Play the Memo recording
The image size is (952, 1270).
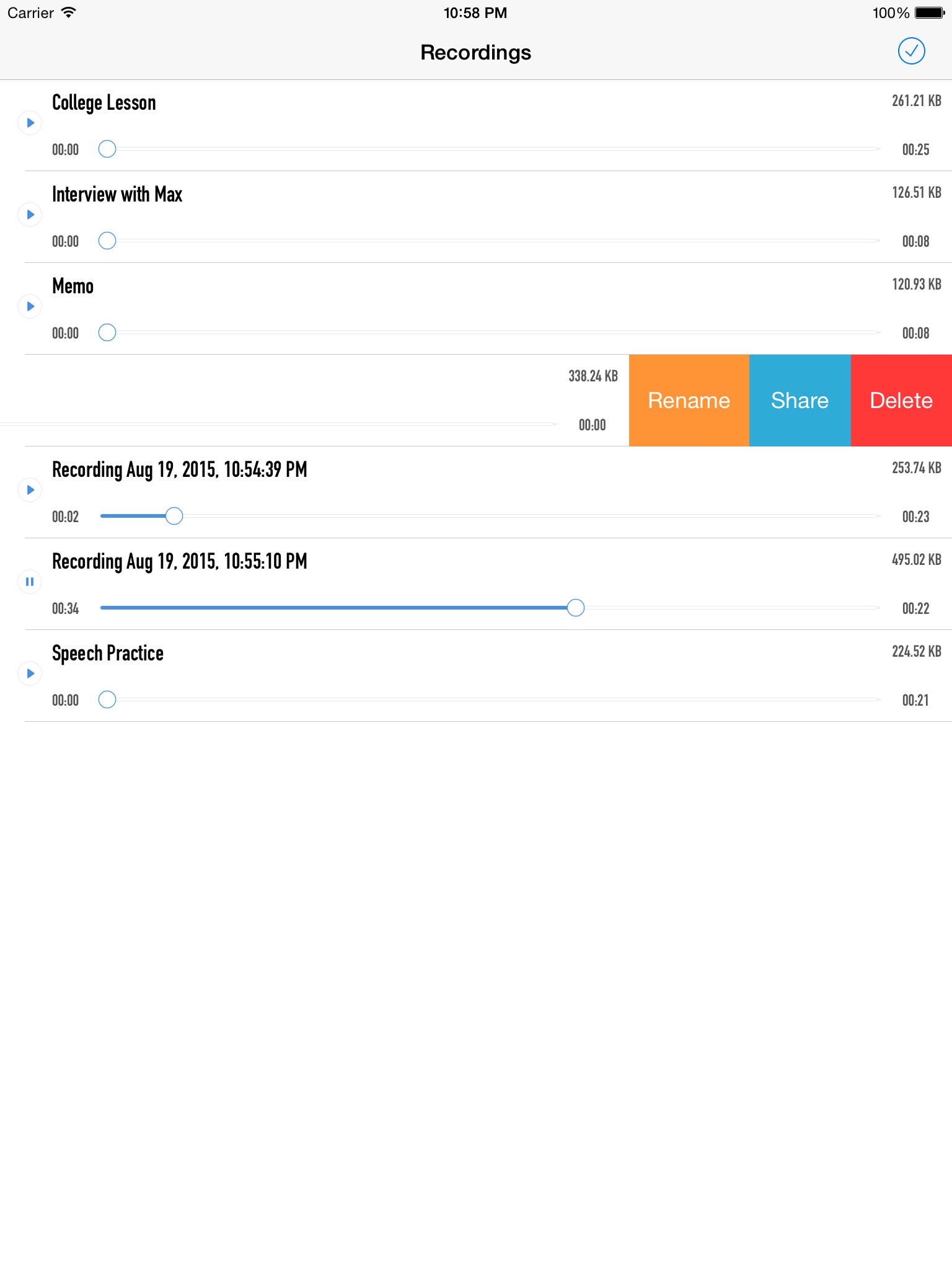30,306
